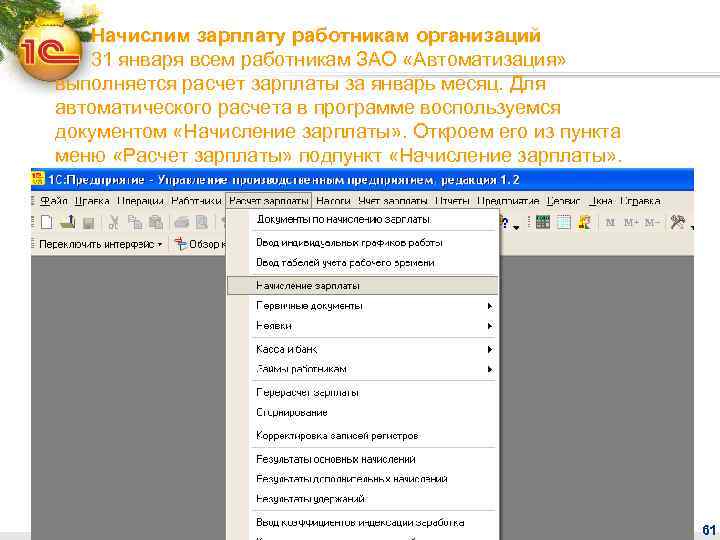Open the calculator grid icon
Viewport: 720px width, 540px height.
pos(542,223)
